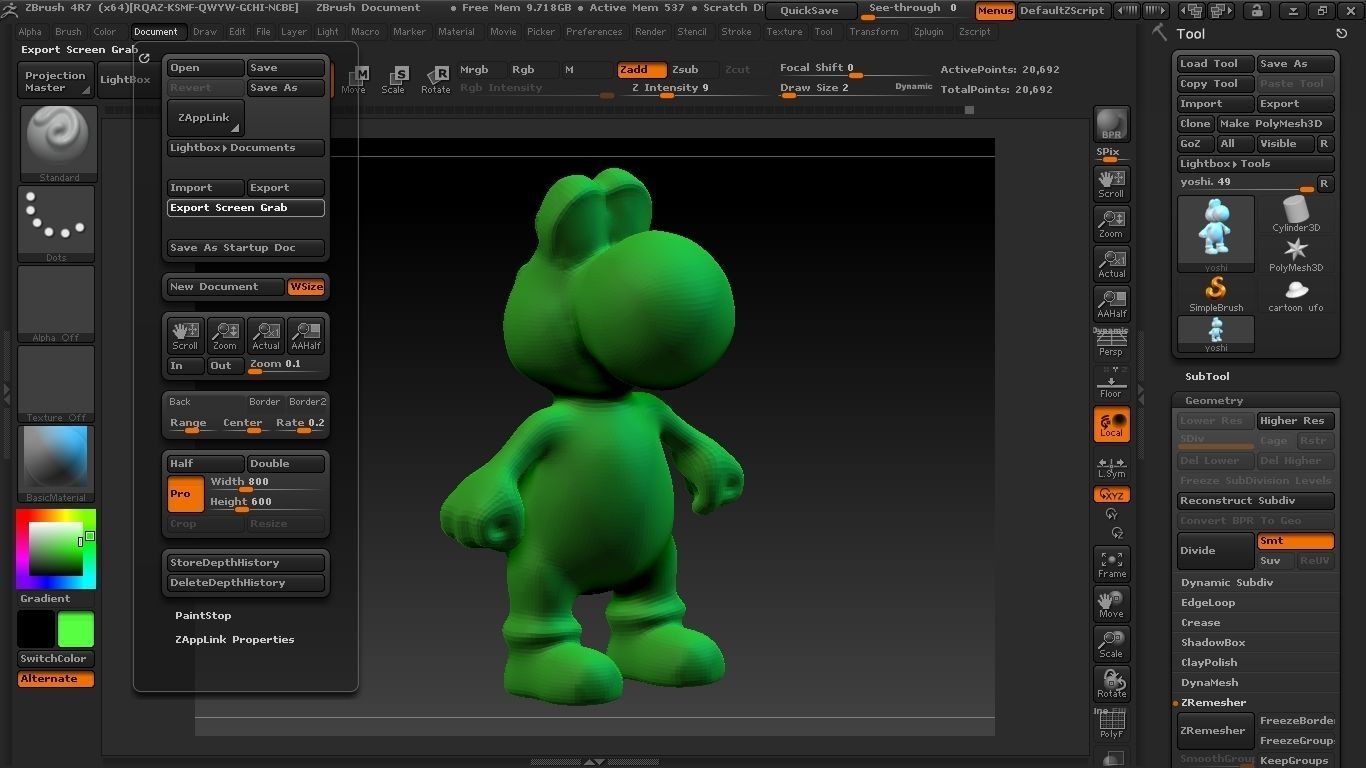Click the AAHalf icon in right shelf

click(x=1111, y=303)
